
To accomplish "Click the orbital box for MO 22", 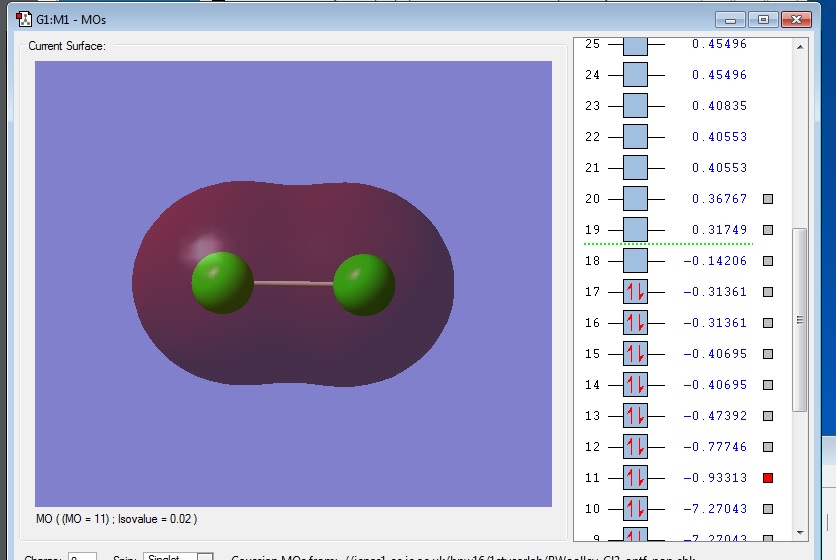I will pos(635,137).
